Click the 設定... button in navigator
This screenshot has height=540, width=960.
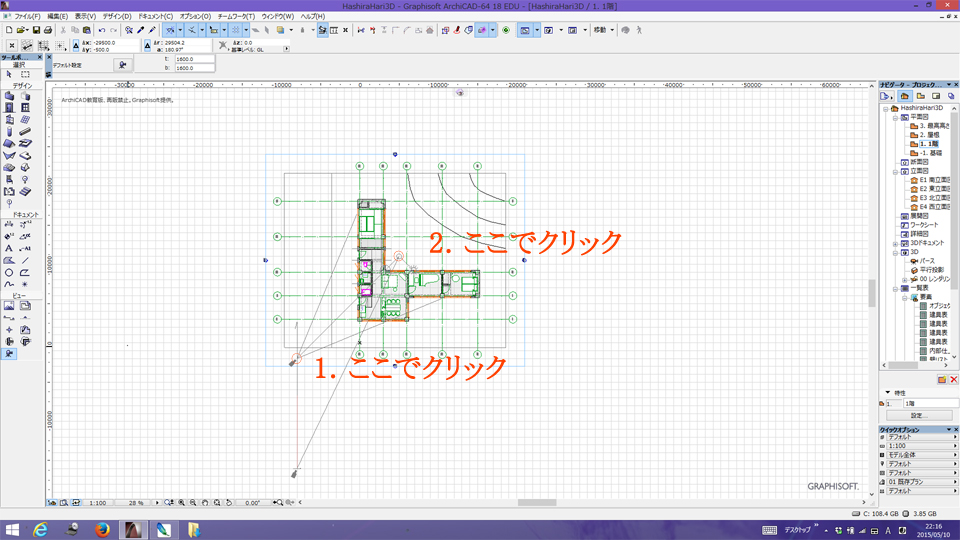[918, 416]
